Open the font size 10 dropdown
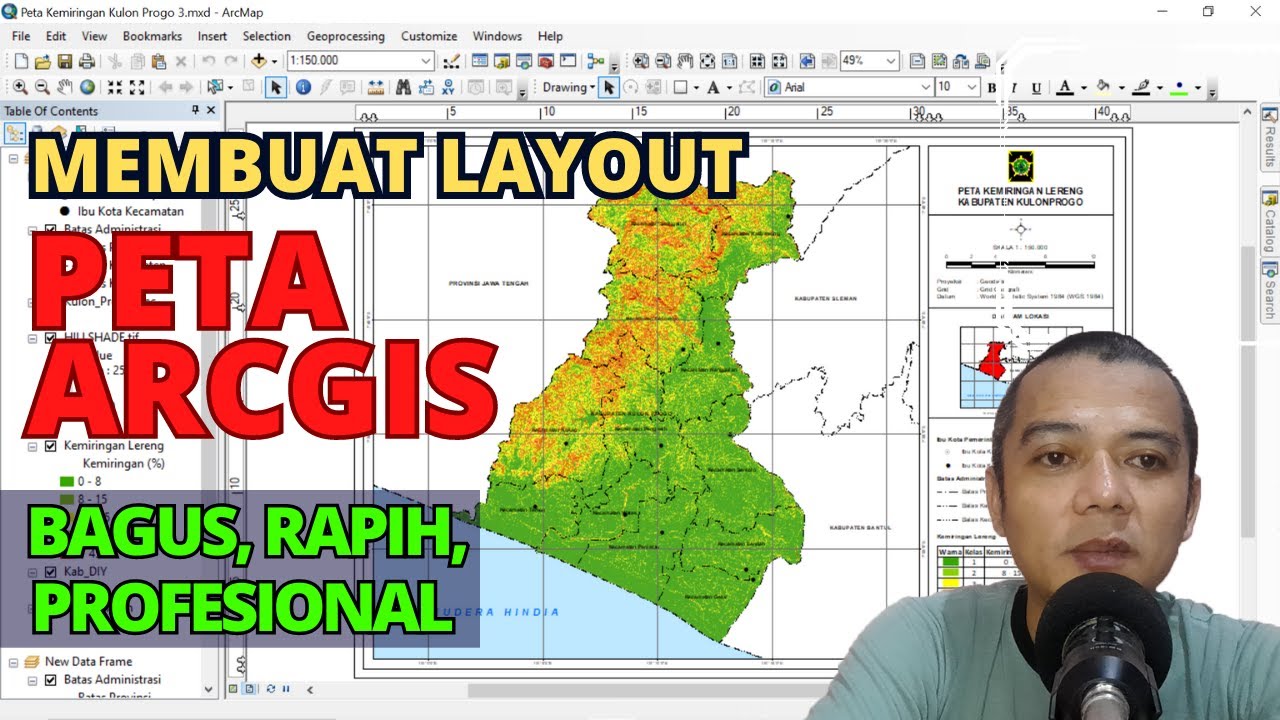 pos(971,87)
